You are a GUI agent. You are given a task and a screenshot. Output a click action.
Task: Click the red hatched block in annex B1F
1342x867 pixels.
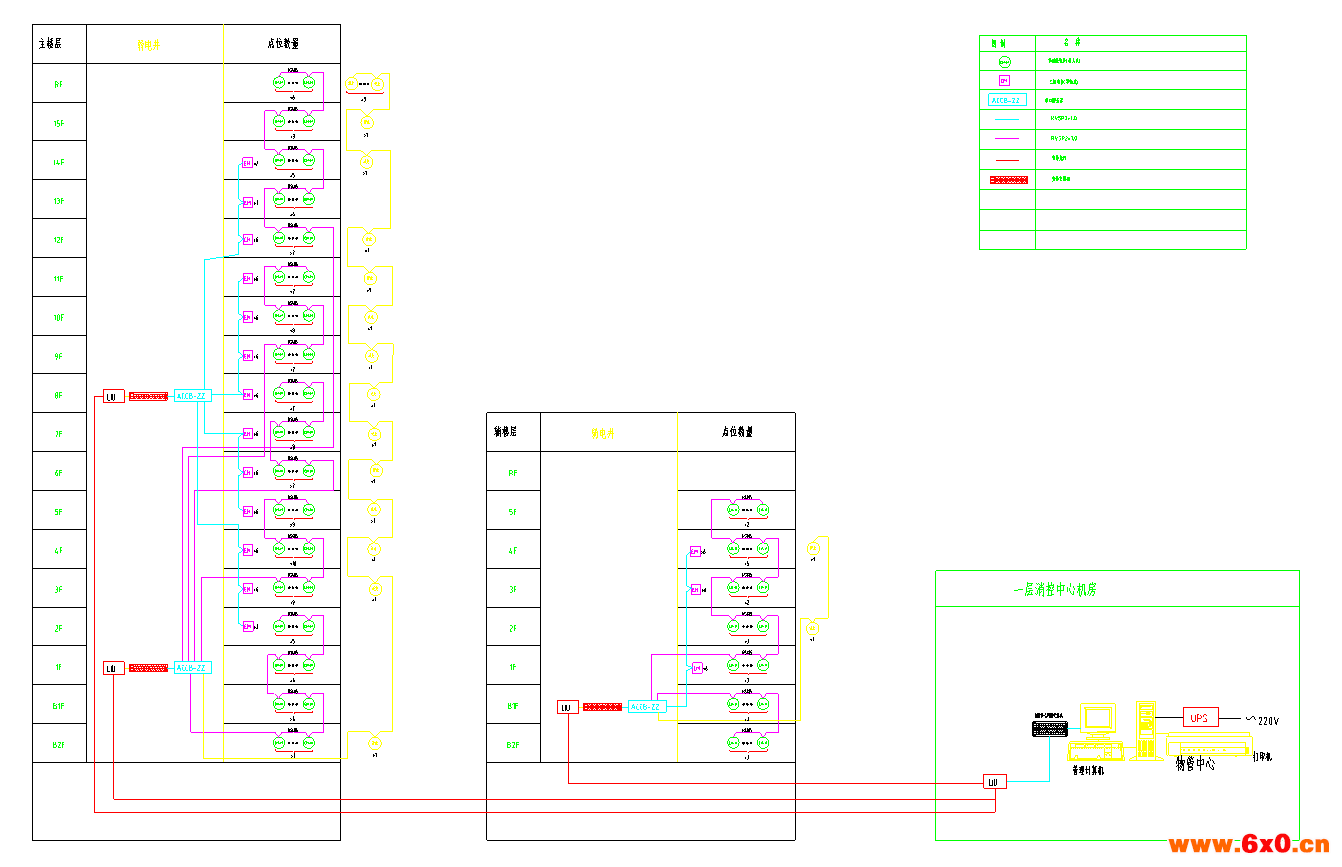pos(602,707)
